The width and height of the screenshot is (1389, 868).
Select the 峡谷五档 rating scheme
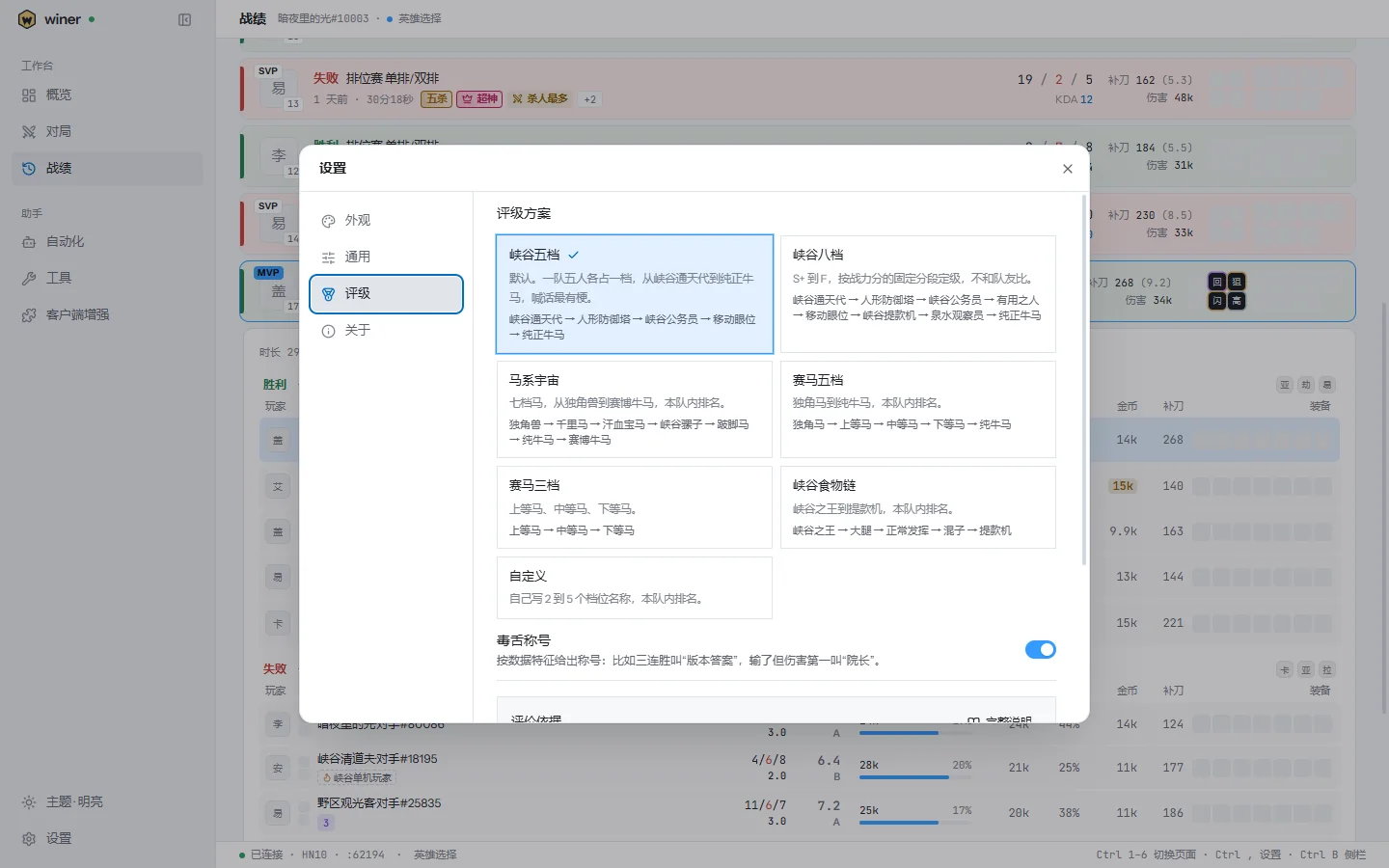635,294
